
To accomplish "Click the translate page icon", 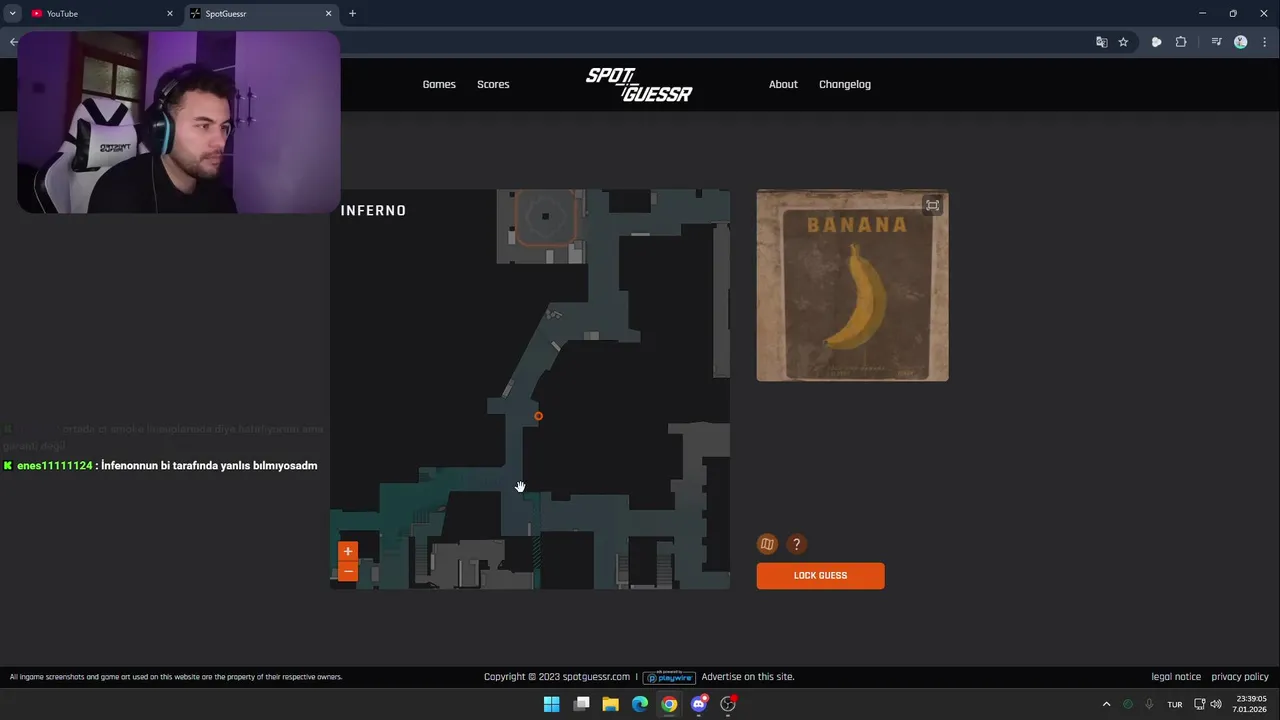I will [1101, 42].
